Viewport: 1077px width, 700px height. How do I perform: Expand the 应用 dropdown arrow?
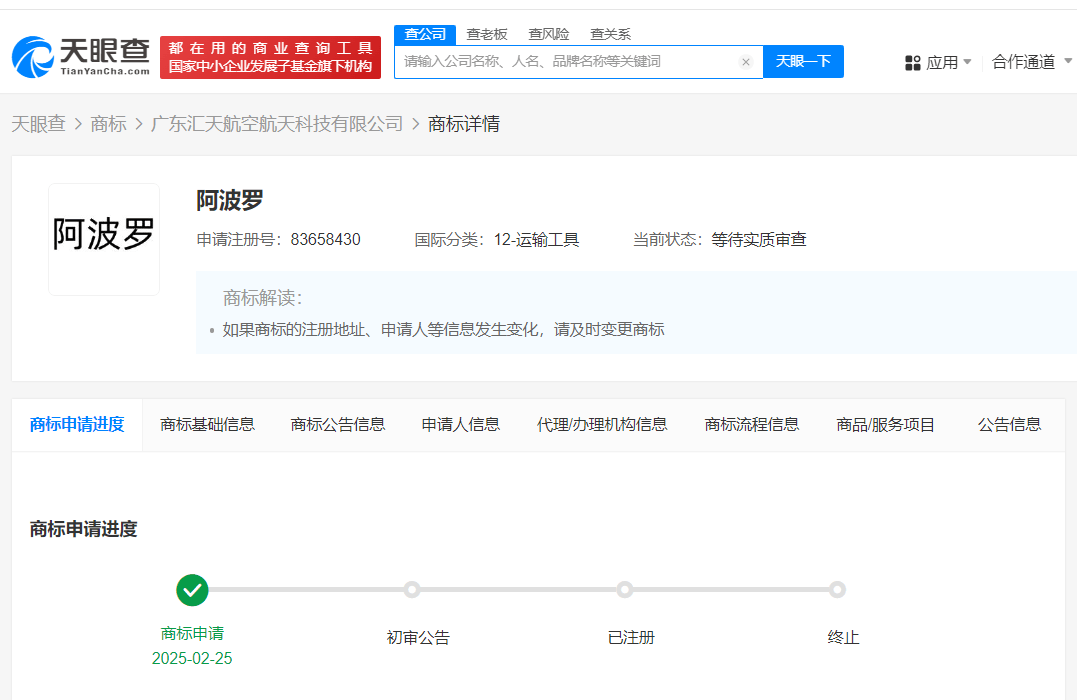point(967,62)
